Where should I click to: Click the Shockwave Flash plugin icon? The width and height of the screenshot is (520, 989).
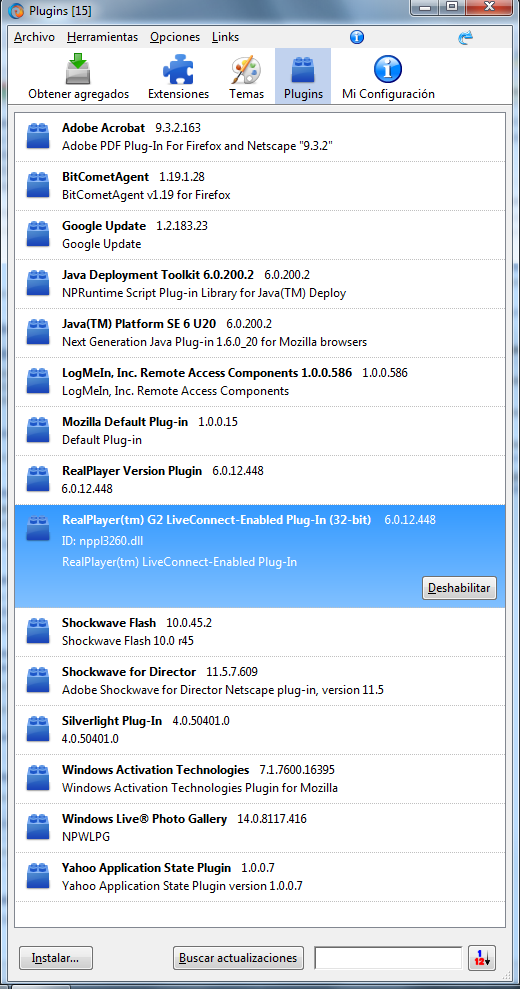(38, 631)
